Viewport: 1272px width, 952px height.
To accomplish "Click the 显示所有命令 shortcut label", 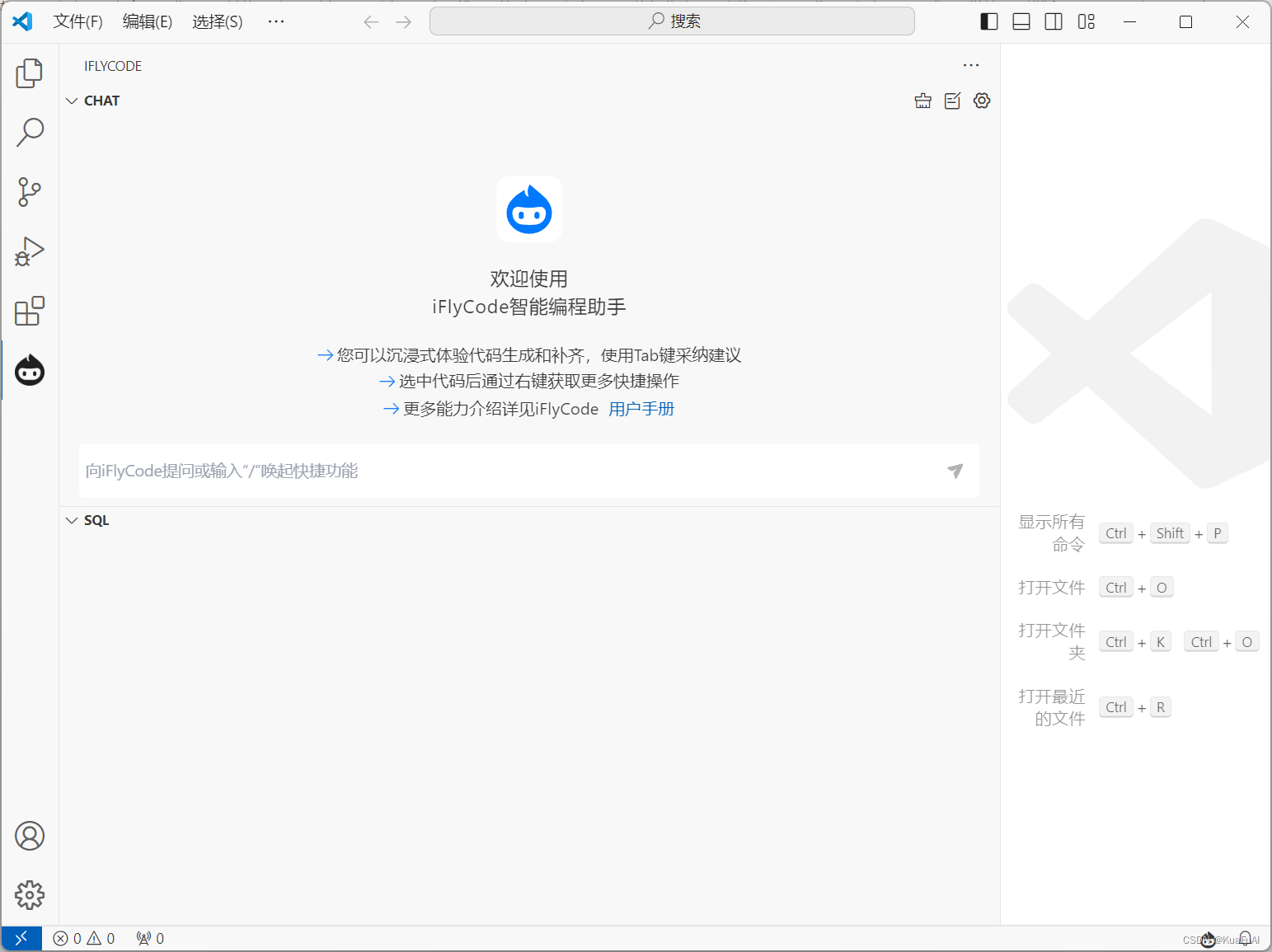I will (1052, 533).
